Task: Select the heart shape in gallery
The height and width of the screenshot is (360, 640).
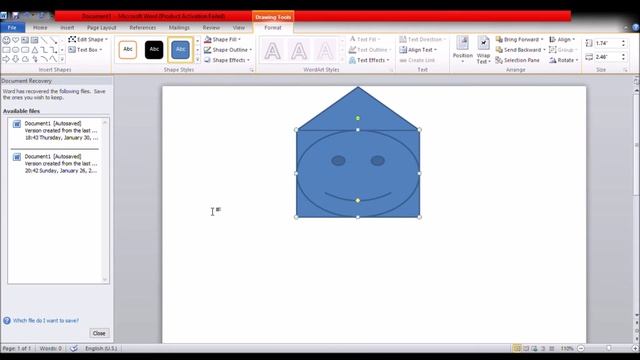Action: coord(16,40)
